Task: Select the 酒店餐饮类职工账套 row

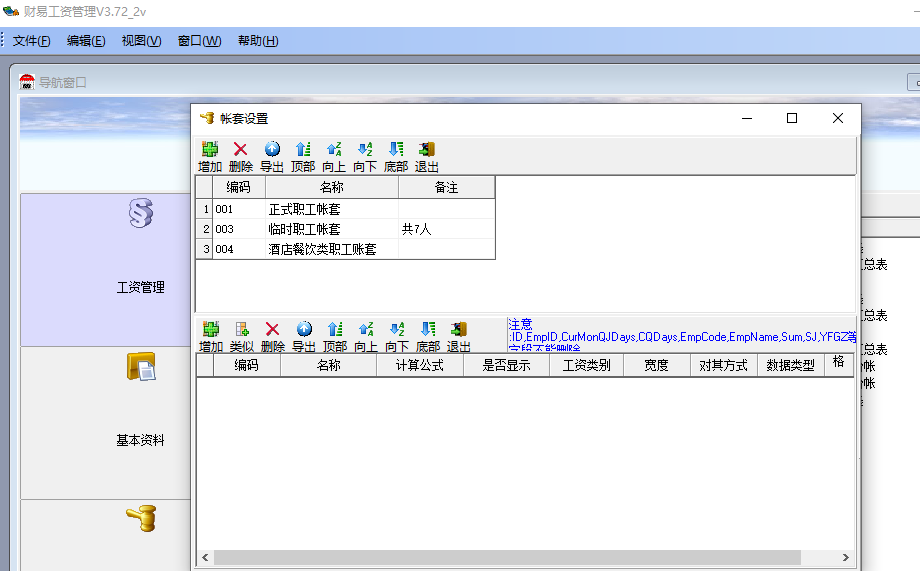Action: pyautogui.click(x=322, y=249)
